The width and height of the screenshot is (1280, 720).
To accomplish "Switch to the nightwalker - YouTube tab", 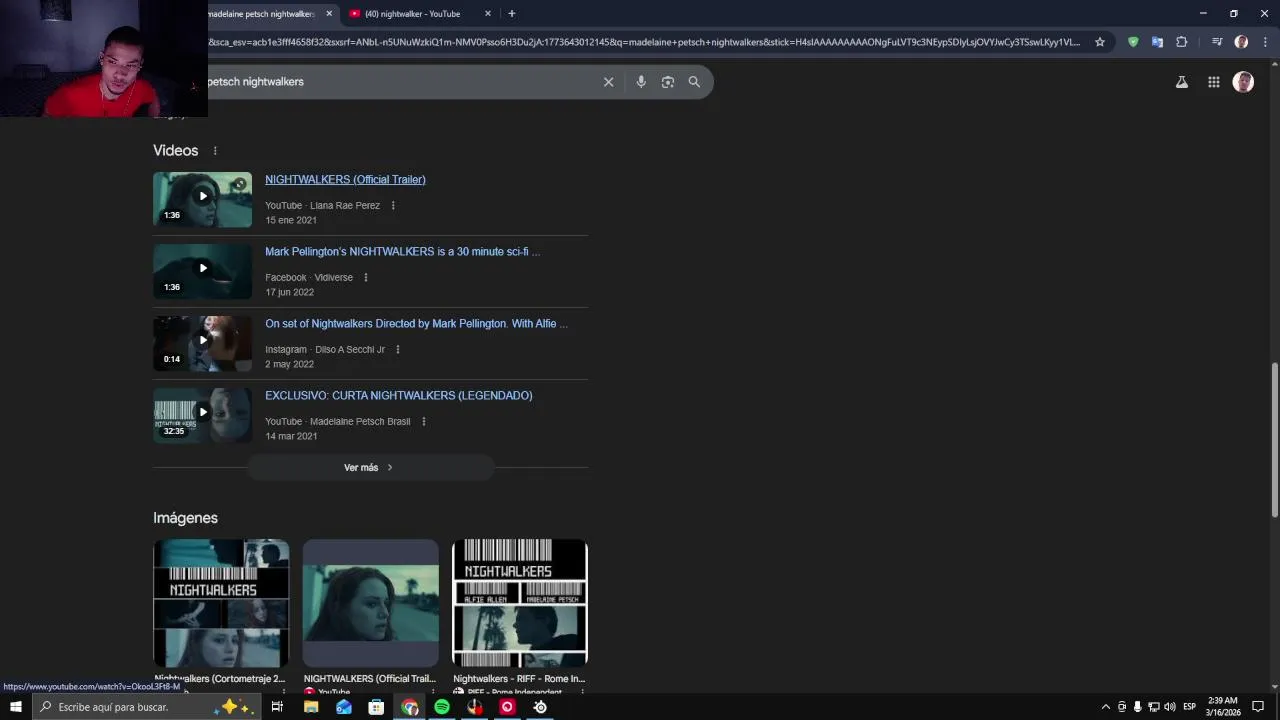I will tap(420, 14).
